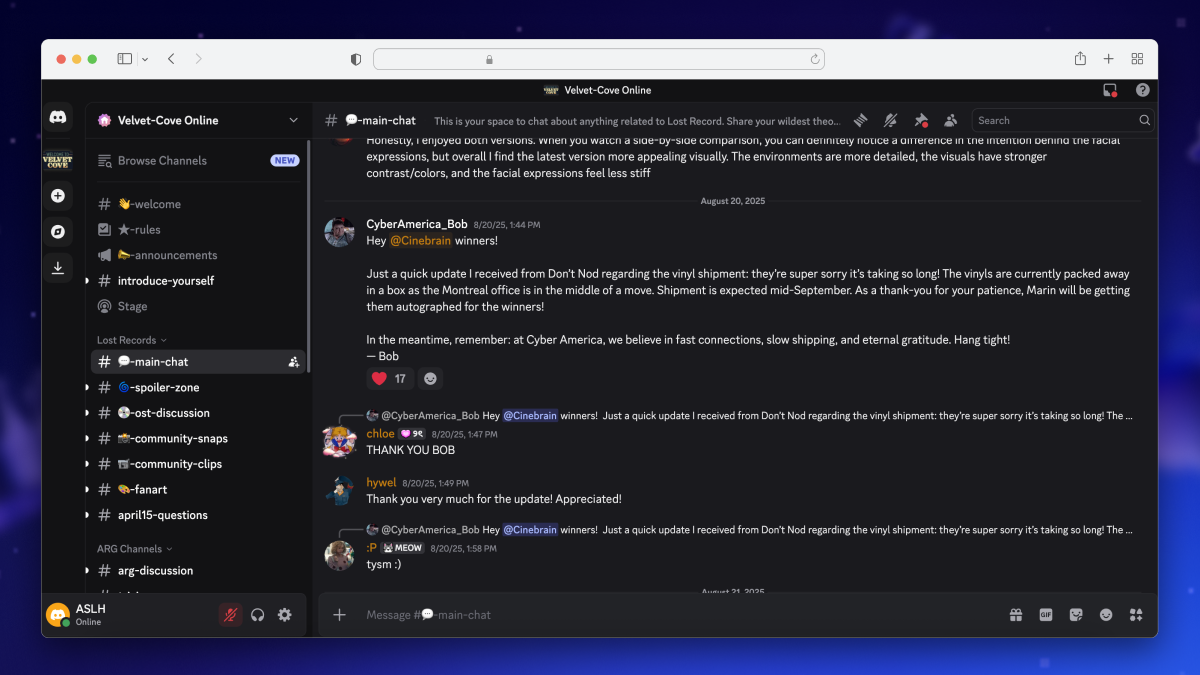1200x675 pixels.
Task: Toggle channel notification mute bell
Action: tap(890, 120)
